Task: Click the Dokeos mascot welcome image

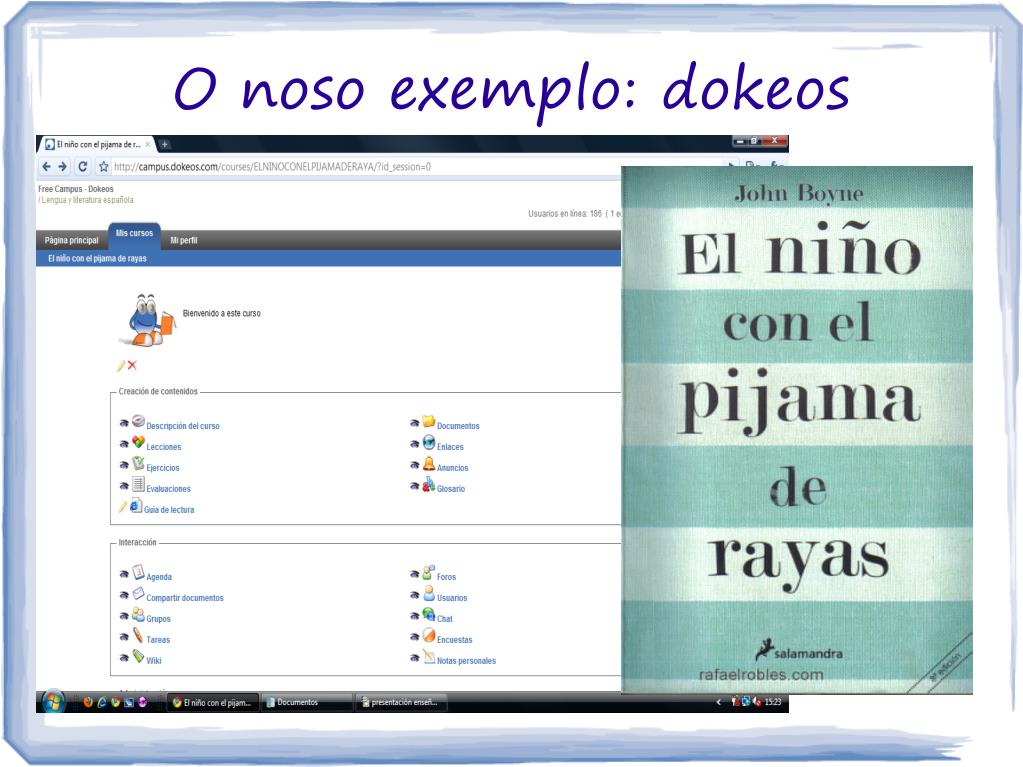Action: point(147,320)
